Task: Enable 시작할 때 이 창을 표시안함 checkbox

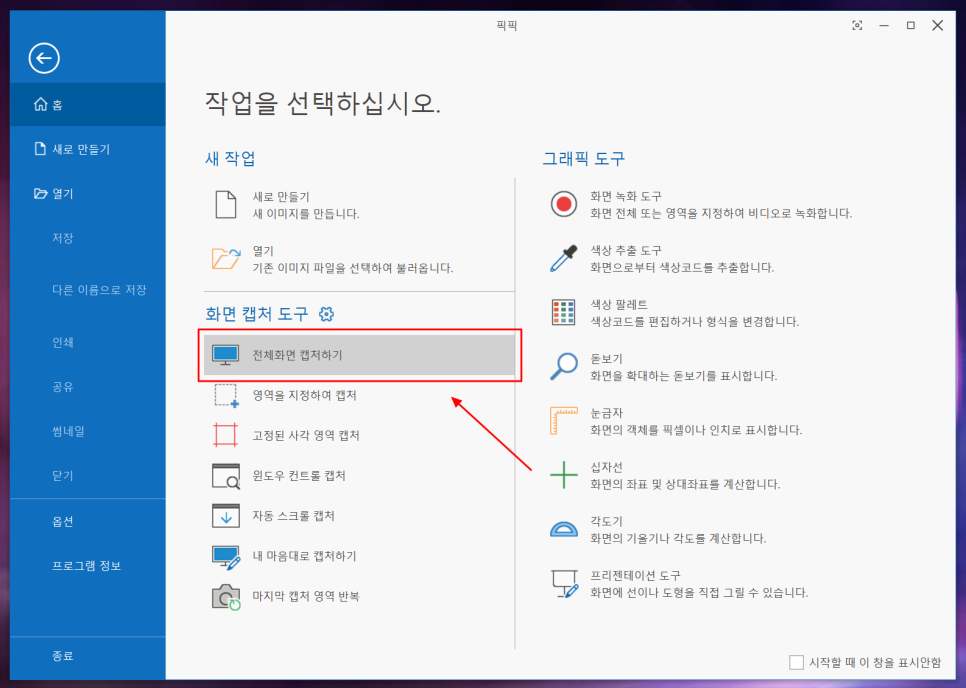Action: click(x=796, y=663)
